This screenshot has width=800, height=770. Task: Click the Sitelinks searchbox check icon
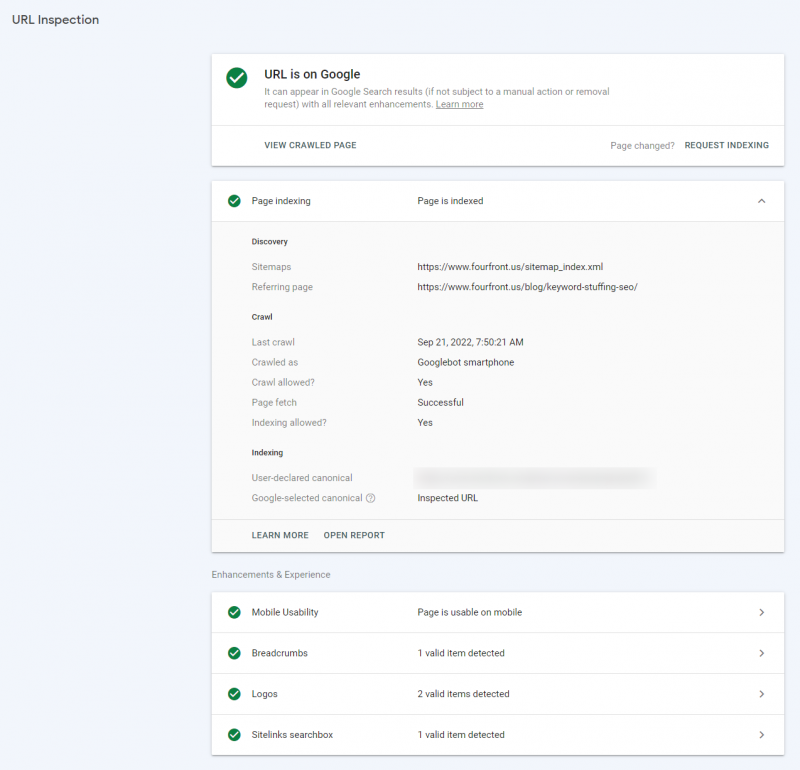(234, 735)
